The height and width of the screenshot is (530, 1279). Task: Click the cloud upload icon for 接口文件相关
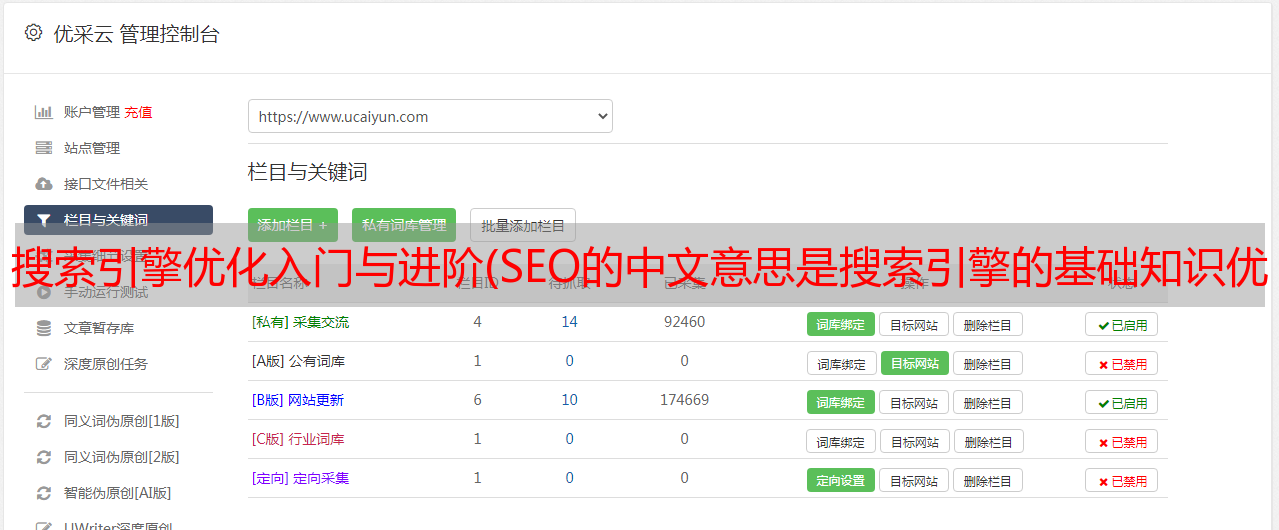[x=44, y=184]
